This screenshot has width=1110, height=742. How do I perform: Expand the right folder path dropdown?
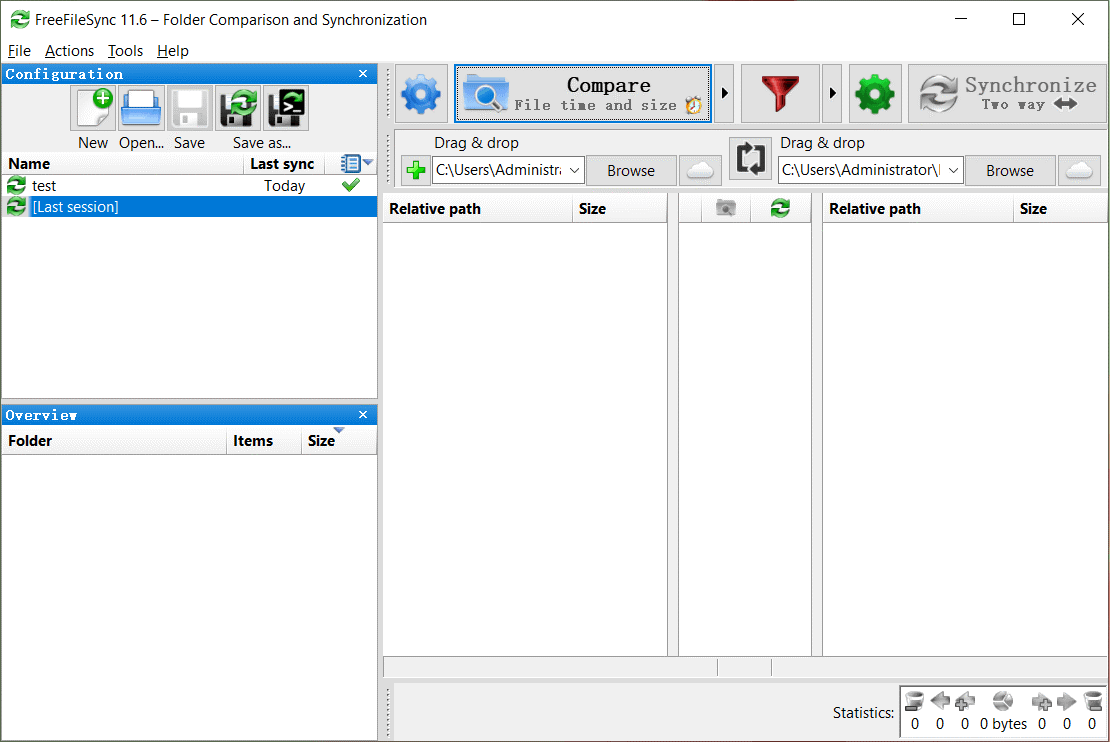[955, 170]
